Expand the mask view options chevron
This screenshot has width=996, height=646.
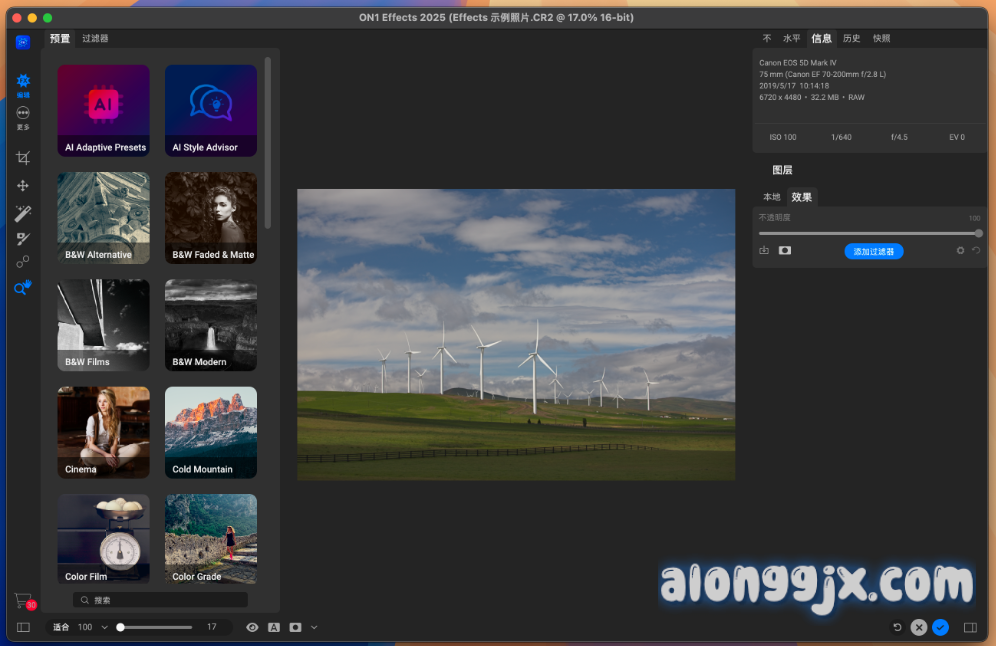point(314,627)
